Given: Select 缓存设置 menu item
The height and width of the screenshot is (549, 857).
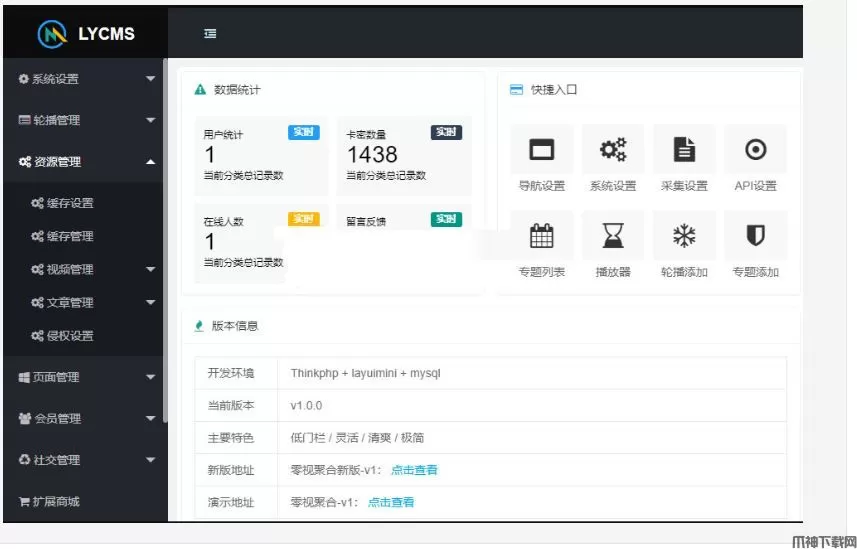Looking at the screenshot, I should tap(69, 203).
